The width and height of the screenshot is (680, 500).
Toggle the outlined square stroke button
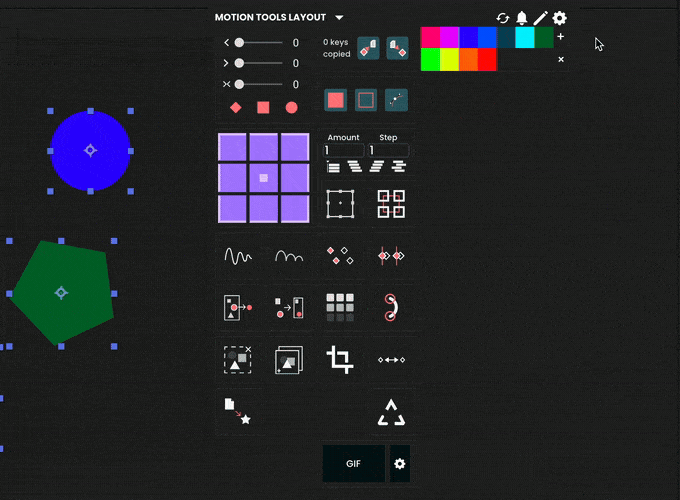point(366,100)
